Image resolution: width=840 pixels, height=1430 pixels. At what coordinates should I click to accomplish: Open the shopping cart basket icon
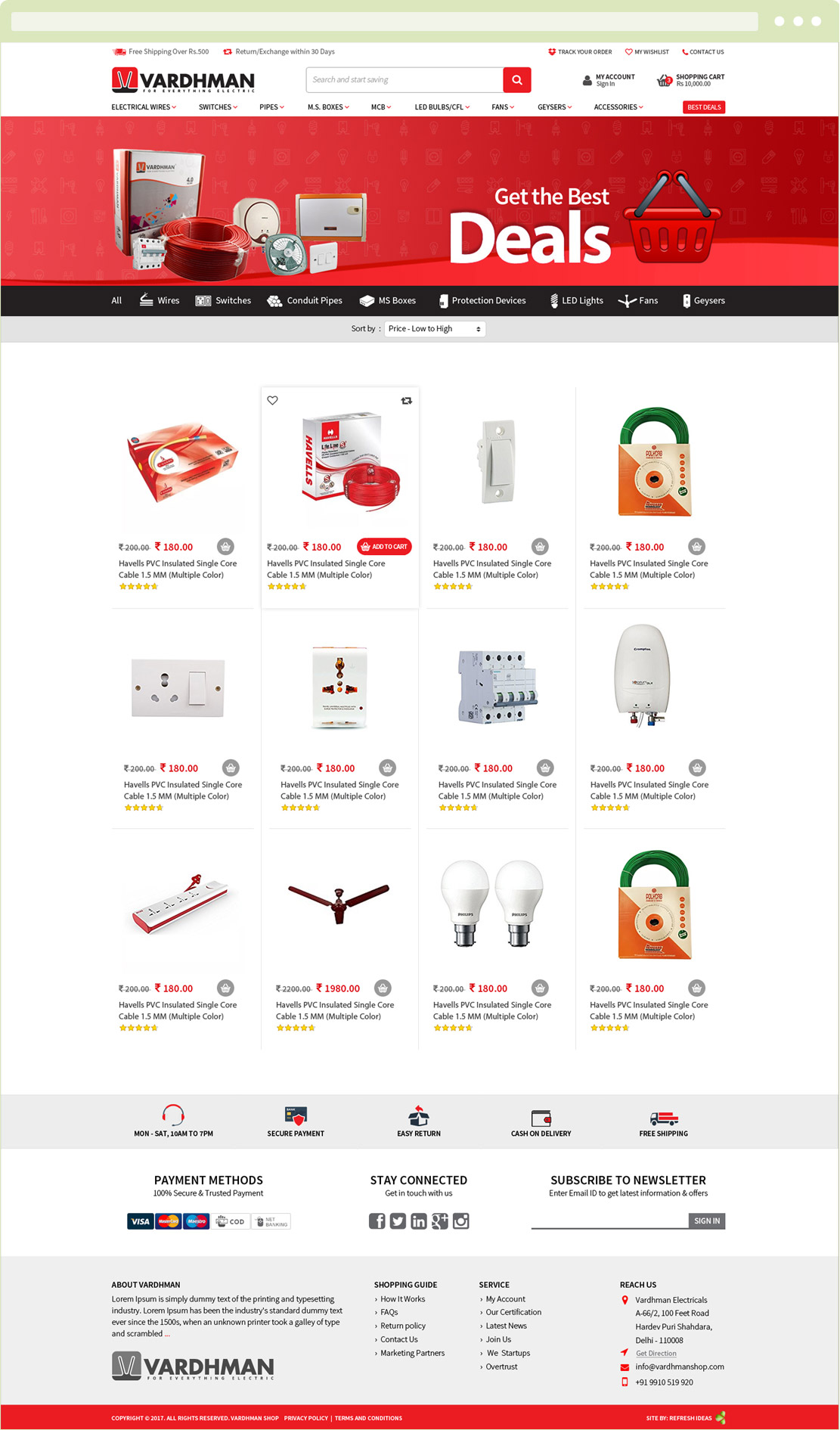(x=664, y=80)
